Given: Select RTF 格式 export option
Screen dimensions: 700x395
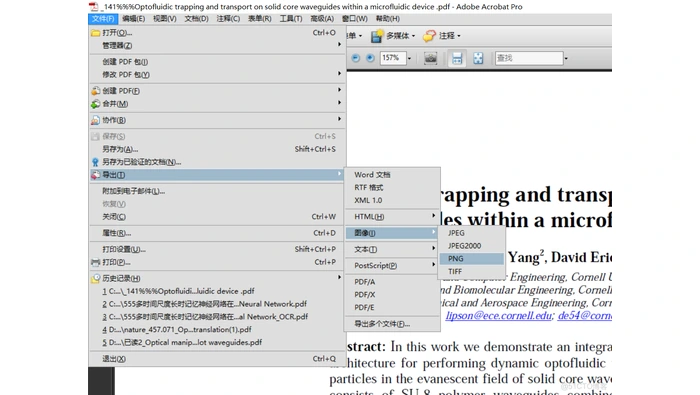Looking at the screenshot, I should [x=392, y=187].
